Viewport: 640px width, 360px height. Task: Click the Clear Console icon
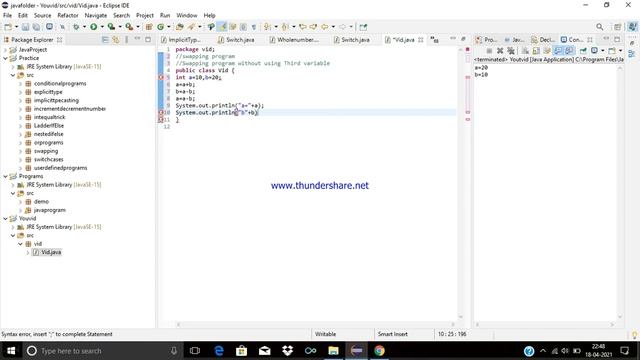pos(525,51)
